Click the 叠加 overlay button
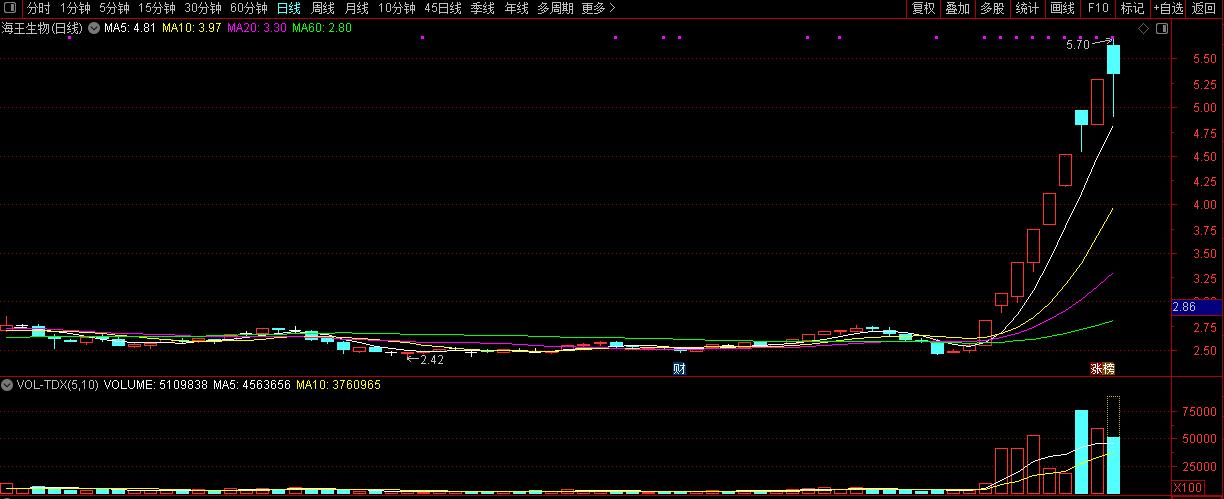 (x=958, y=8)
